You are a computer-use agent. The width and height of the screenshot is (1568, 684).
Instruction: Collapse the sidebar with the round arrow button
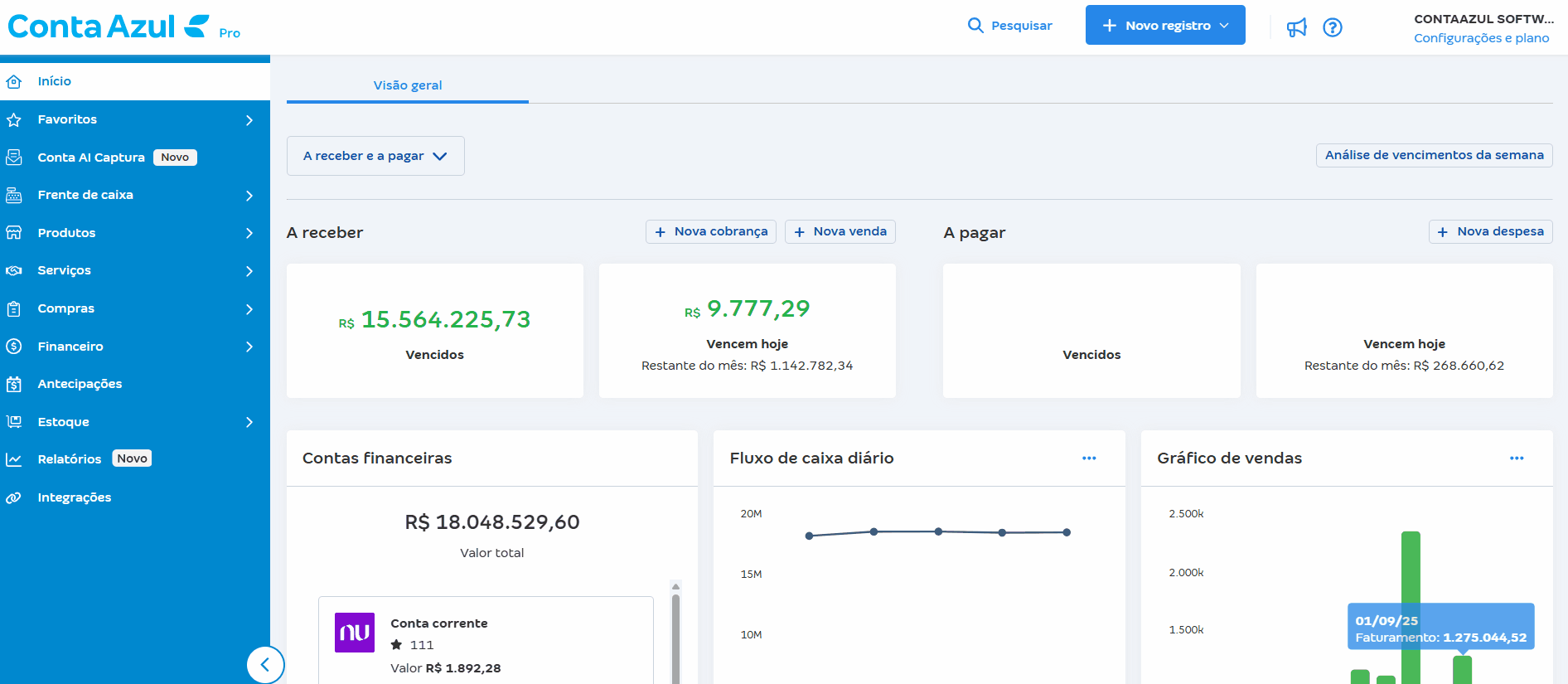(265, 664)
